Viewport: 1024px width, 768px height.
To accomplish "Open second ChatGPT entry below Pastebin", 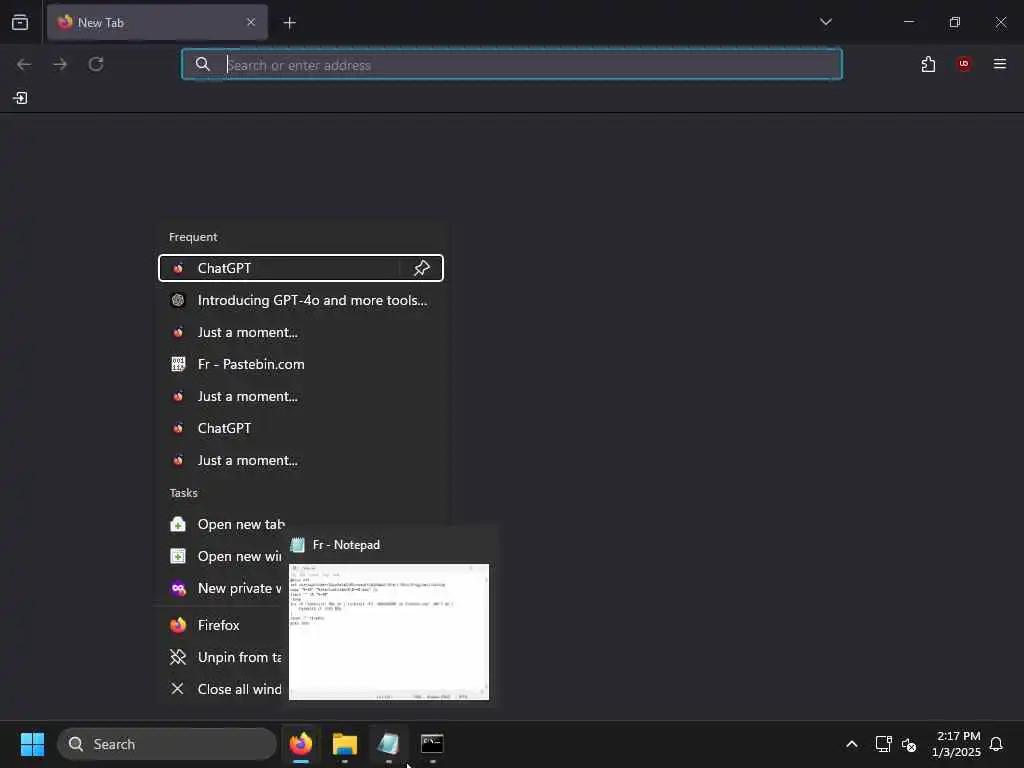I will coord(300,428).
